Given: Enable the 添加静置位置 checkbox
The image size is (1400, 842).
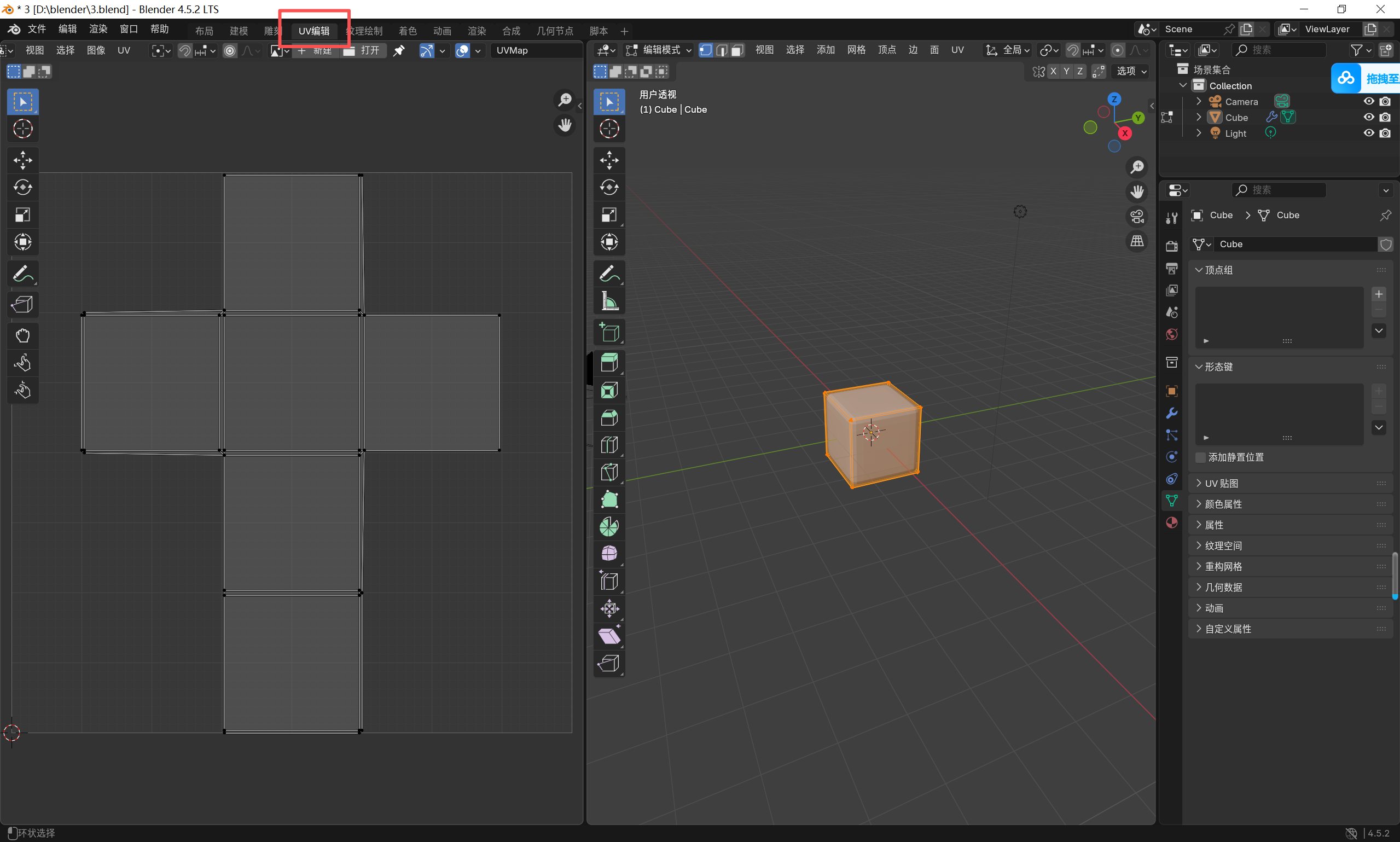Looking at the screenshot, I should 1200,457.
